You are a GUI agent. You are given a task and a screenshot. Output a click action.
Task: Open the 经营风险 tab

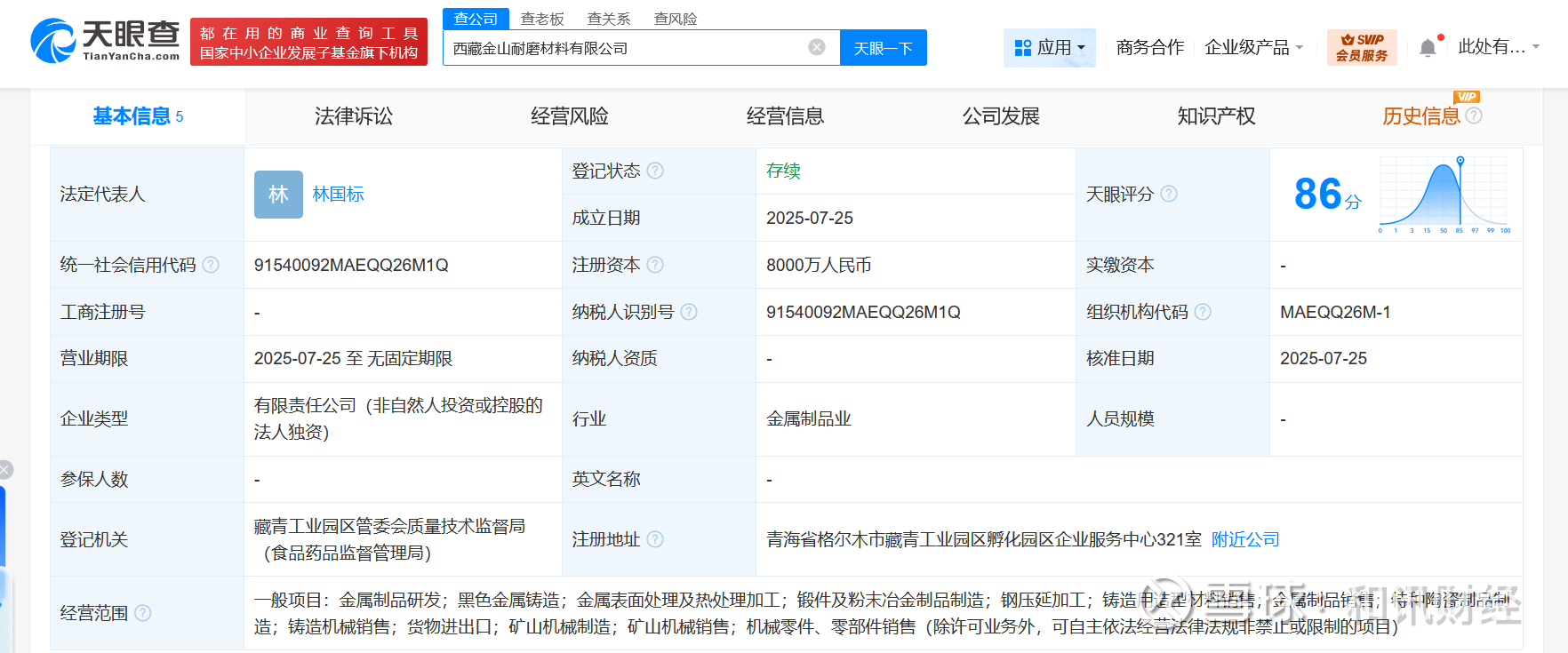click(570, 116)
